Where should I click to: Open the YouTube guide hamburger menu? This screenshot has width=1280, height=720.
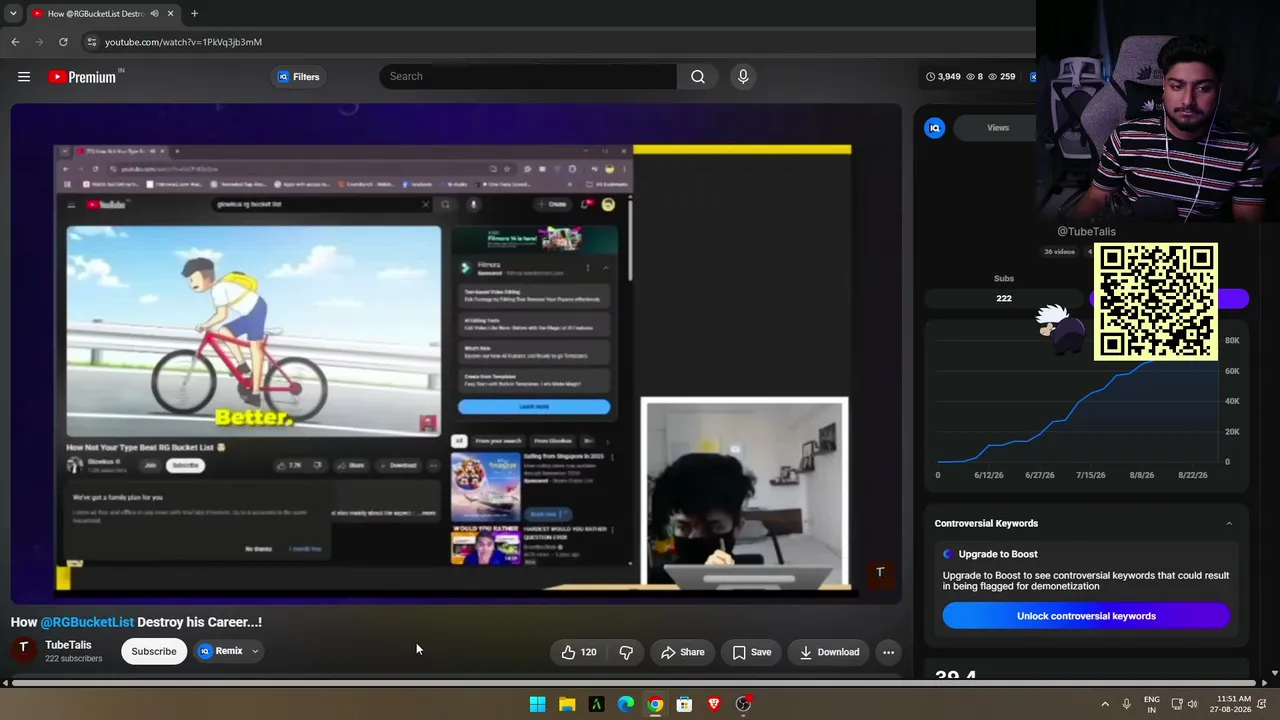(x=24, y=77)
